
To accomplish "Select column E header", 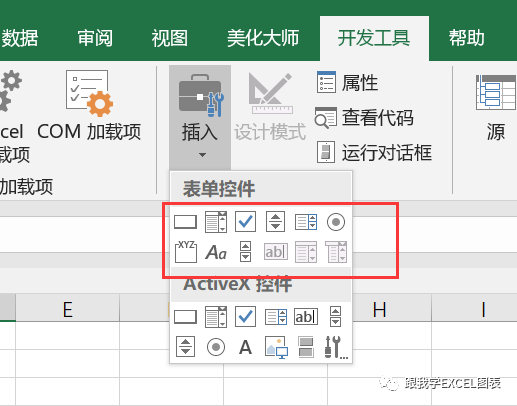I will point(67,308).
